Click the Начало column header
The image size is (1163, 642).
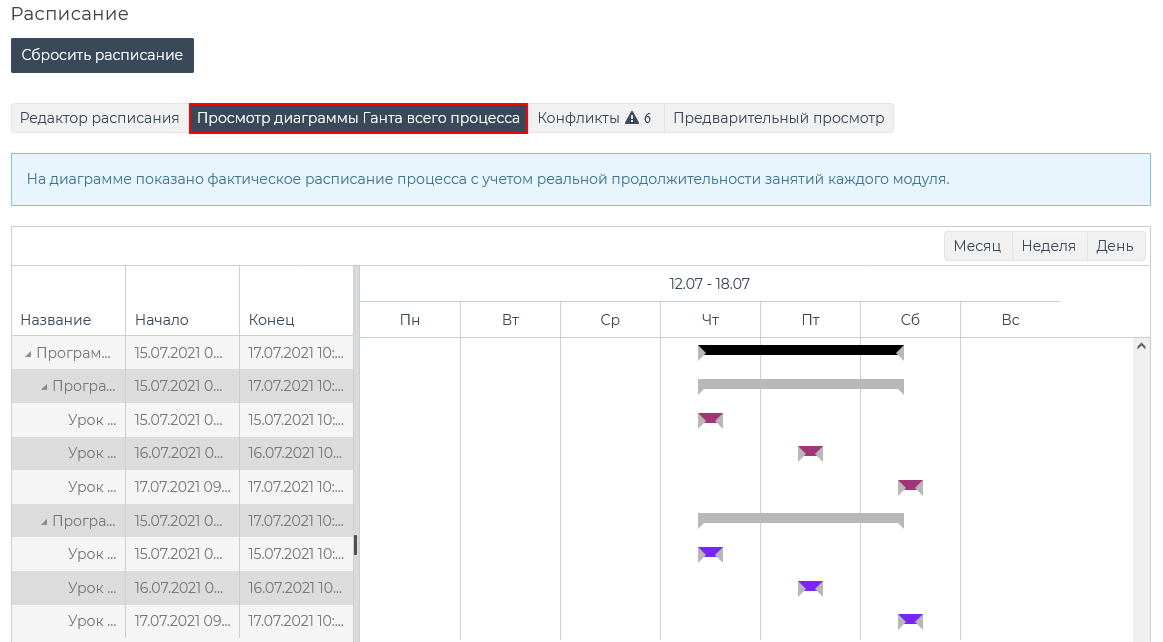coord(162,320)
